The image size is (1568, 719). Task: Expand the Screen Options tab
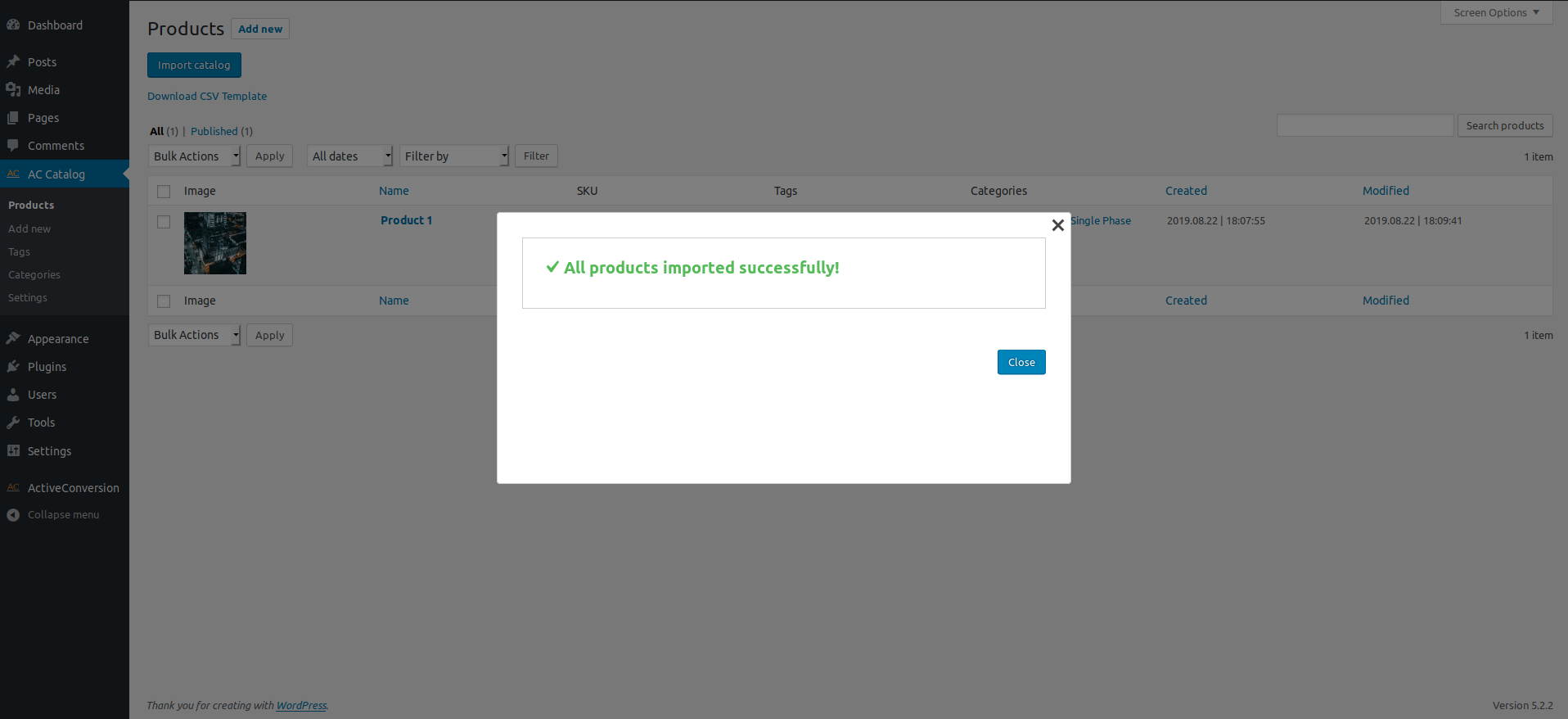[1496, 12]
